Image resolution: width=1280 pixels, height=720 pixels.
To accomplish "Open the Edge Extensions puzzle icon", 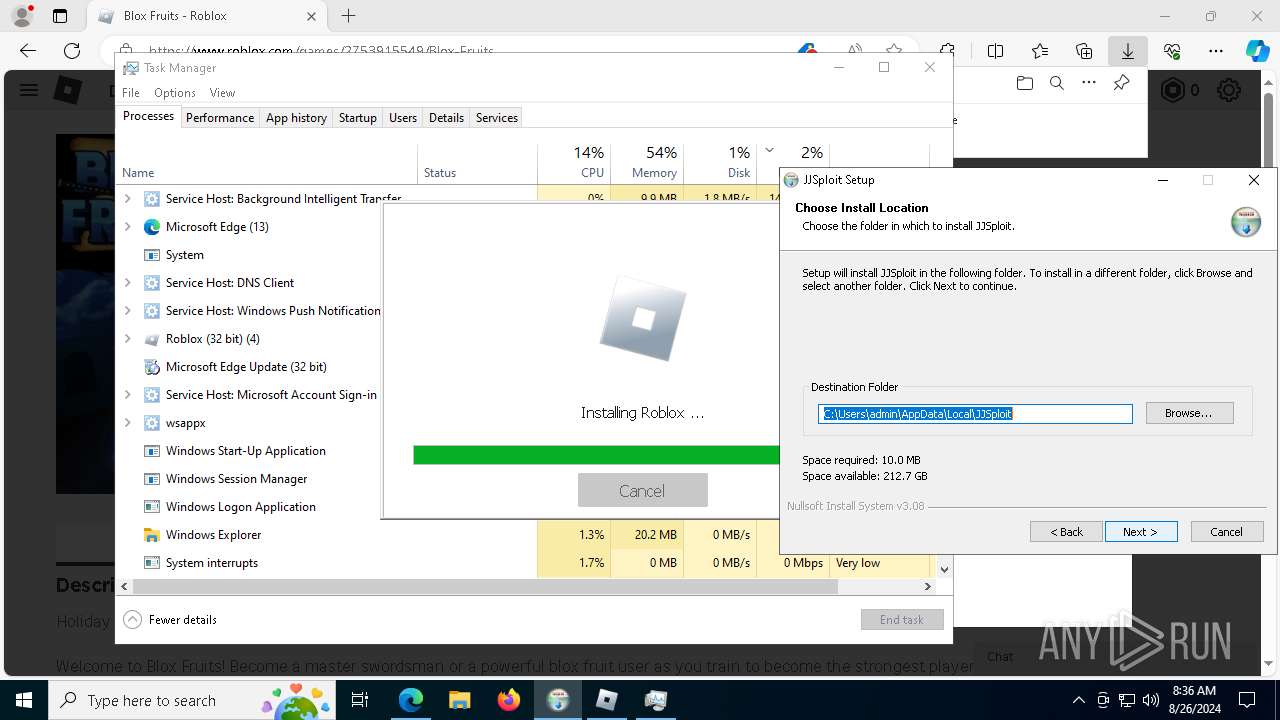I will 948,51.
